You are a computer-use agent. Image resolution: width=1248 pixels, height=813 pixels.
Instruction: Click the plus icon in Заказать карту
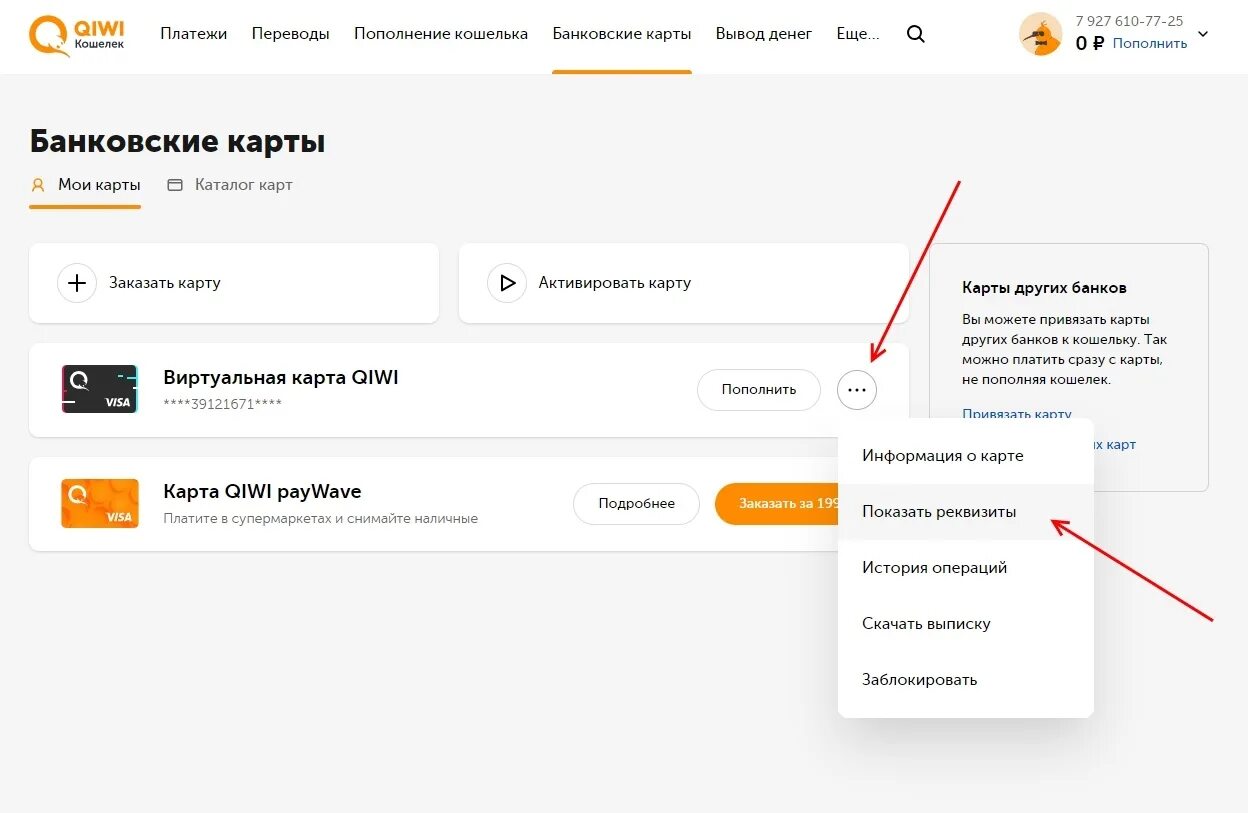(x=77, y=283)
